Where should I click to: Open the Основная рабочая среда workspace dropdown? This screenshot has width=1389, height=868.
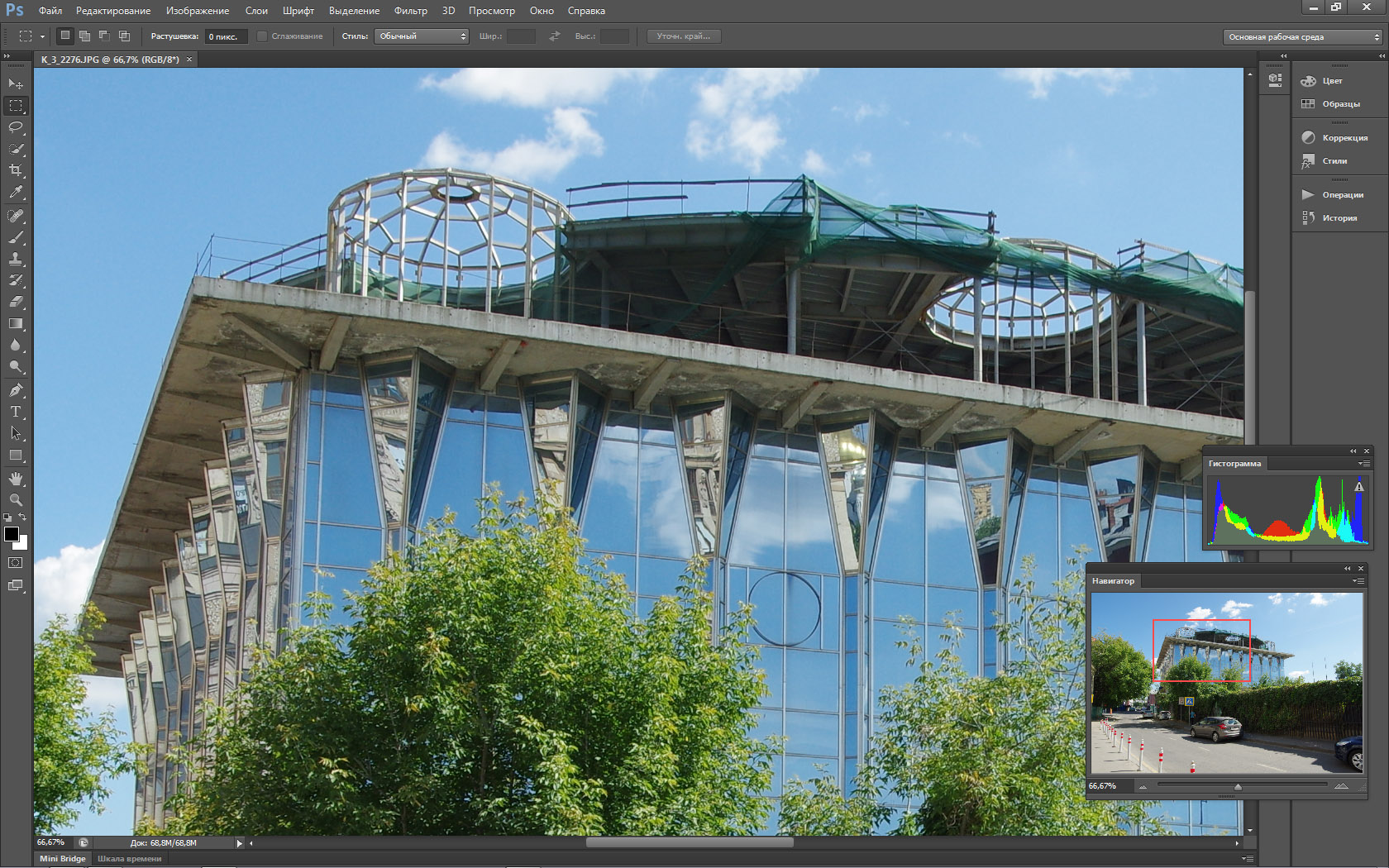coord(1303,37)
